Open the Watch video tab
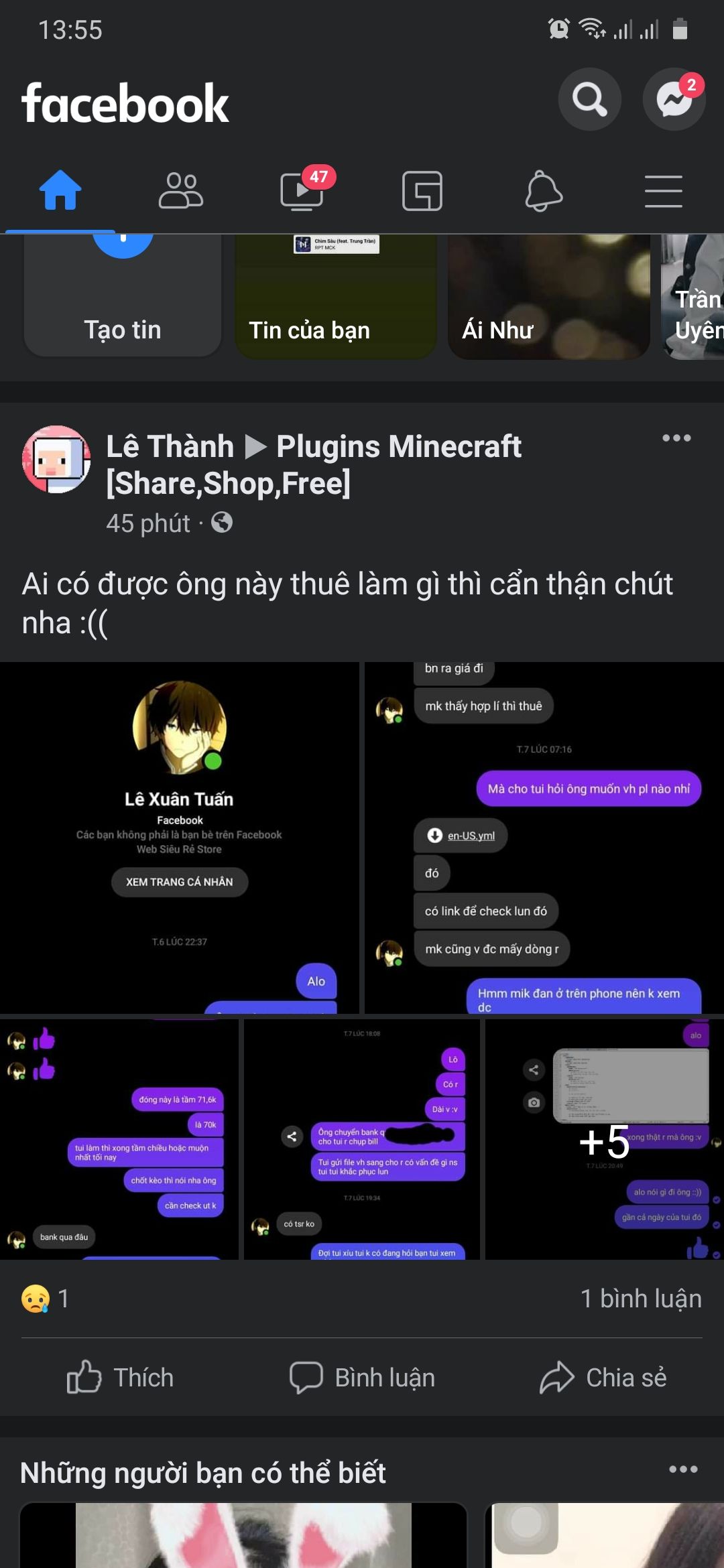 (x=302, y=191)
